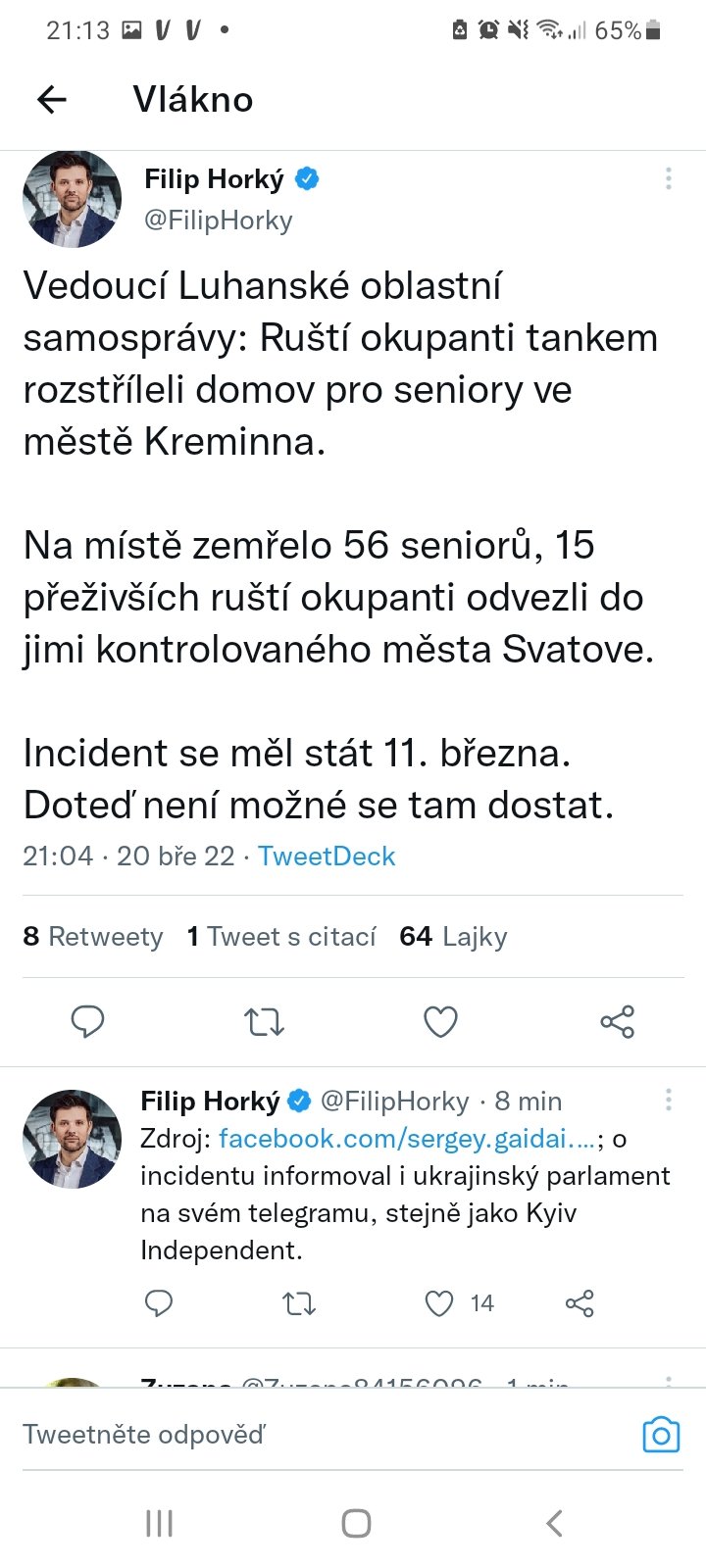Retweet the main tweet

[264, 1022]
